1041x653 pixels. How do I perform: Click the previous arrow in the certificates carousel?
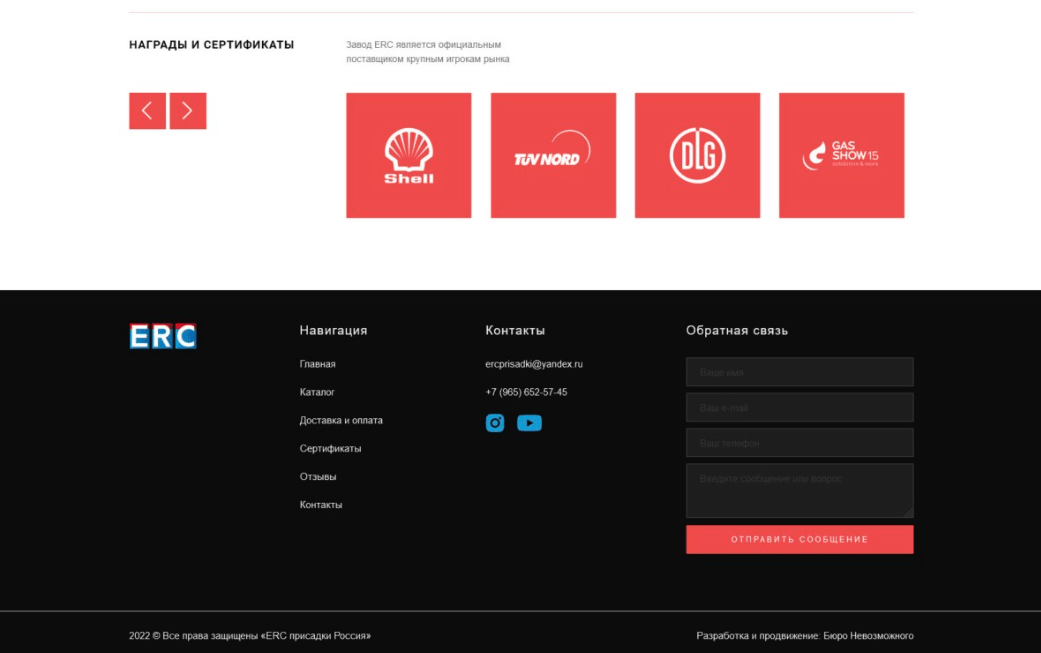(147, 111)
